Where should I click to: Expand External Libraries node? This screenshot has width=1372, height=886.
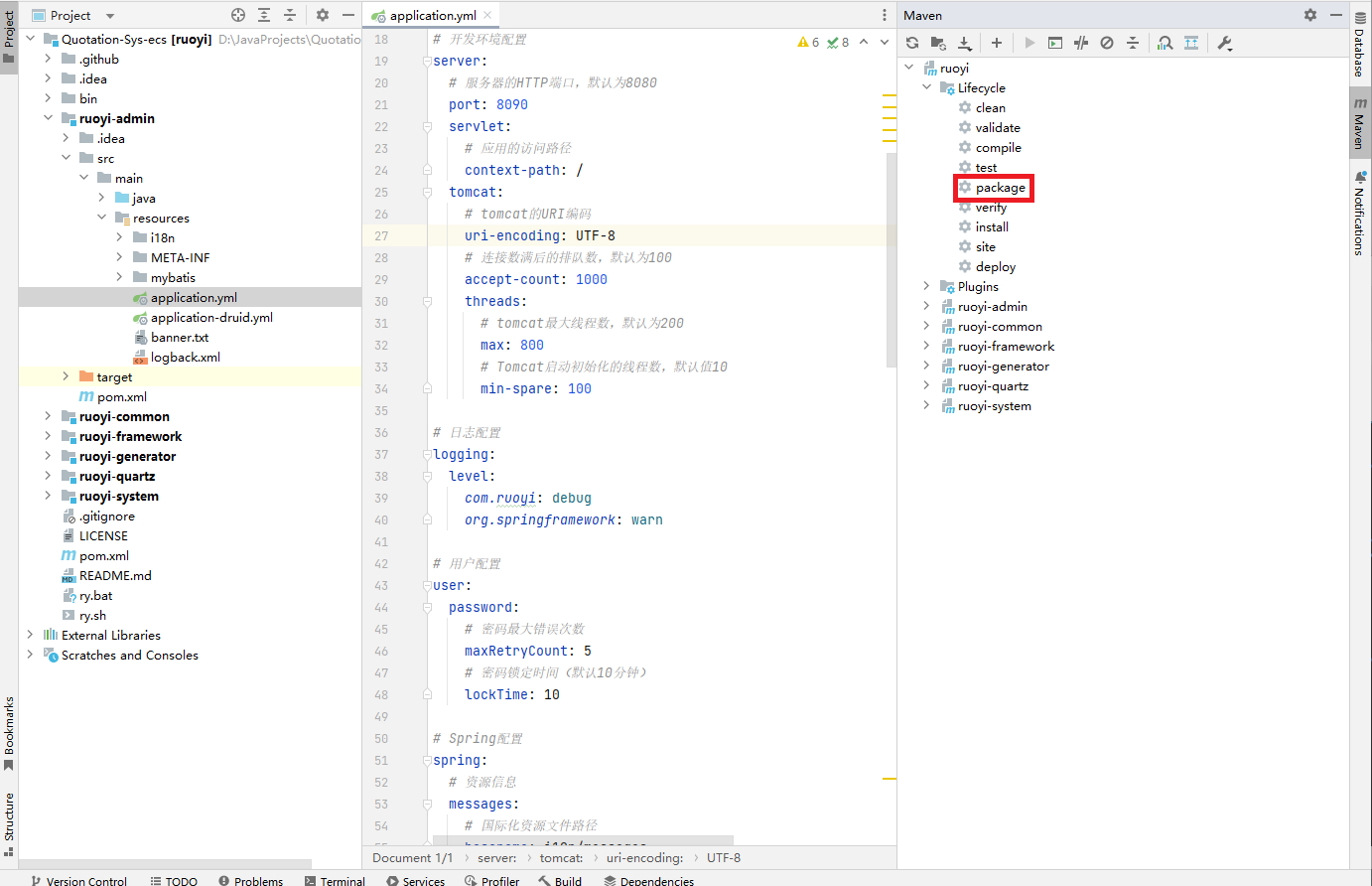pyautogui.click(x=30, y=635)
